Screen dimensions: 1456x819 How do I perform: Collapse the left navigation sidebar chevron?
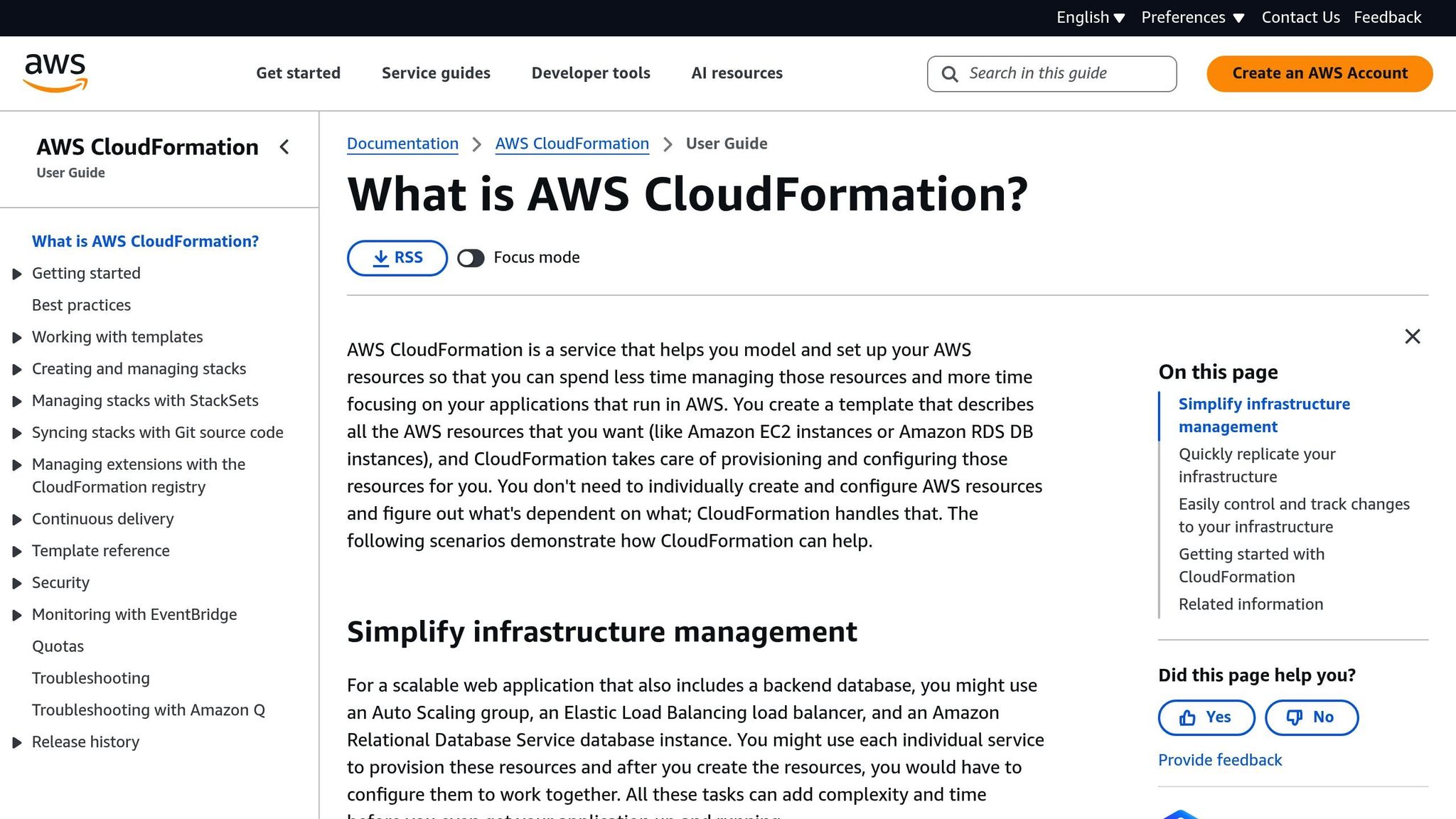tap(284, 147)
